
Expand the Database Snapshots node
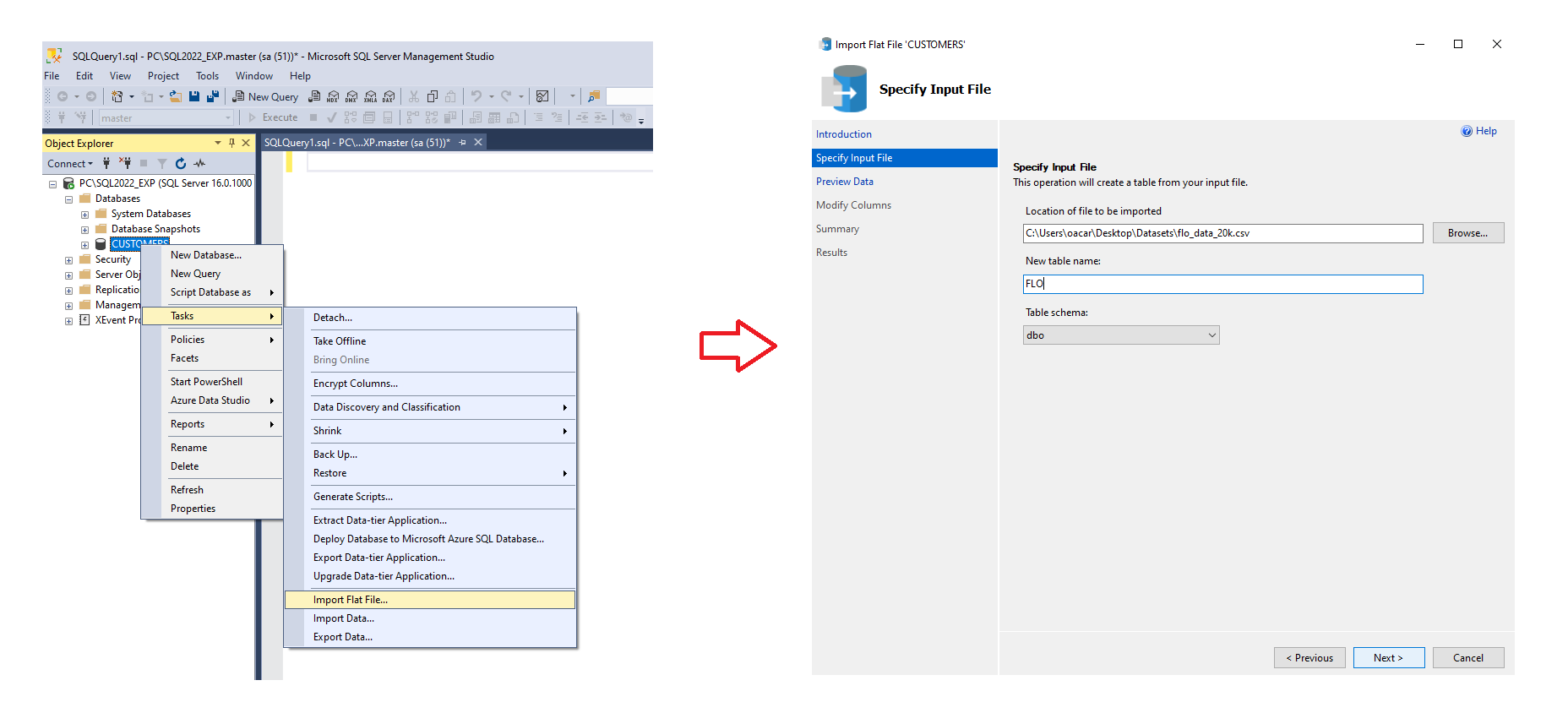click(x=84, y=230)
